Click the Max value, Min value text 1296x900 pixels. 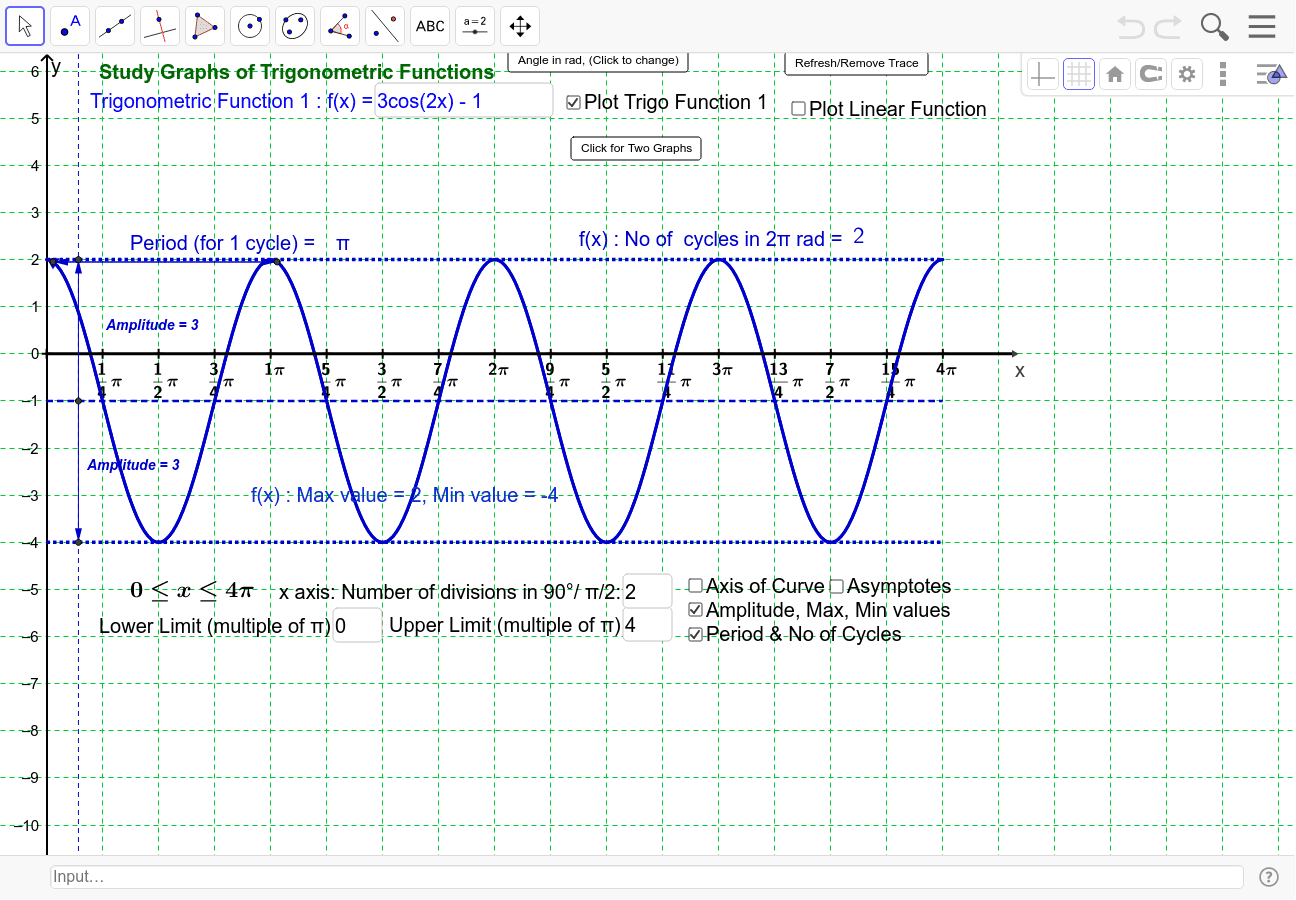click(405, 495)
